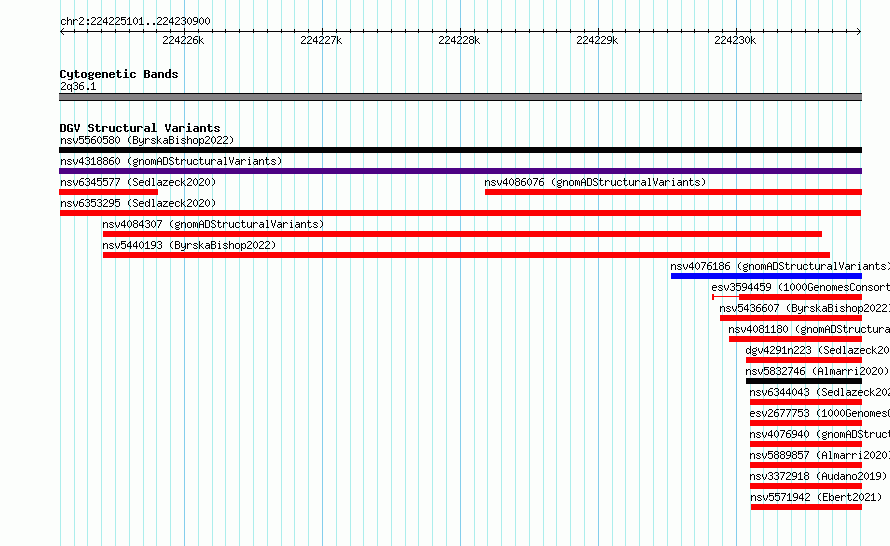Select the red nsv5436607 variant bar

791,318
